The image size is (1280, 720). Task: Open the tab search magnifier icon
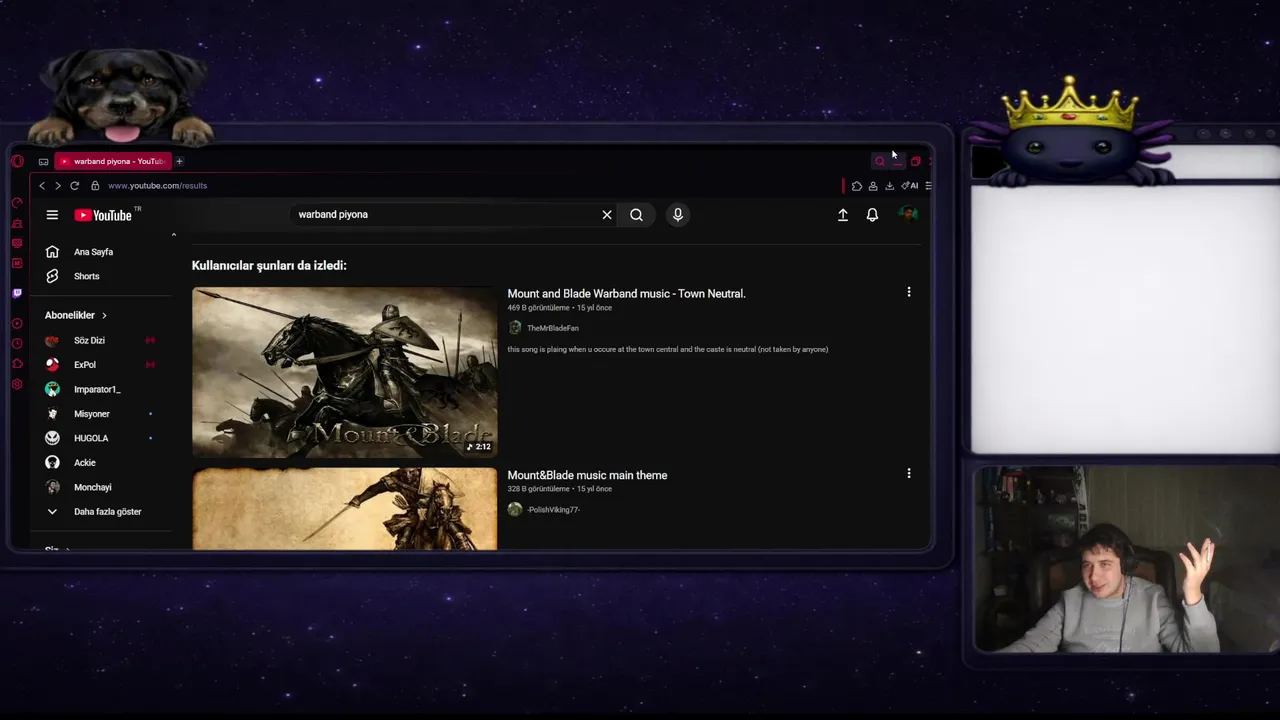(880, 161)
